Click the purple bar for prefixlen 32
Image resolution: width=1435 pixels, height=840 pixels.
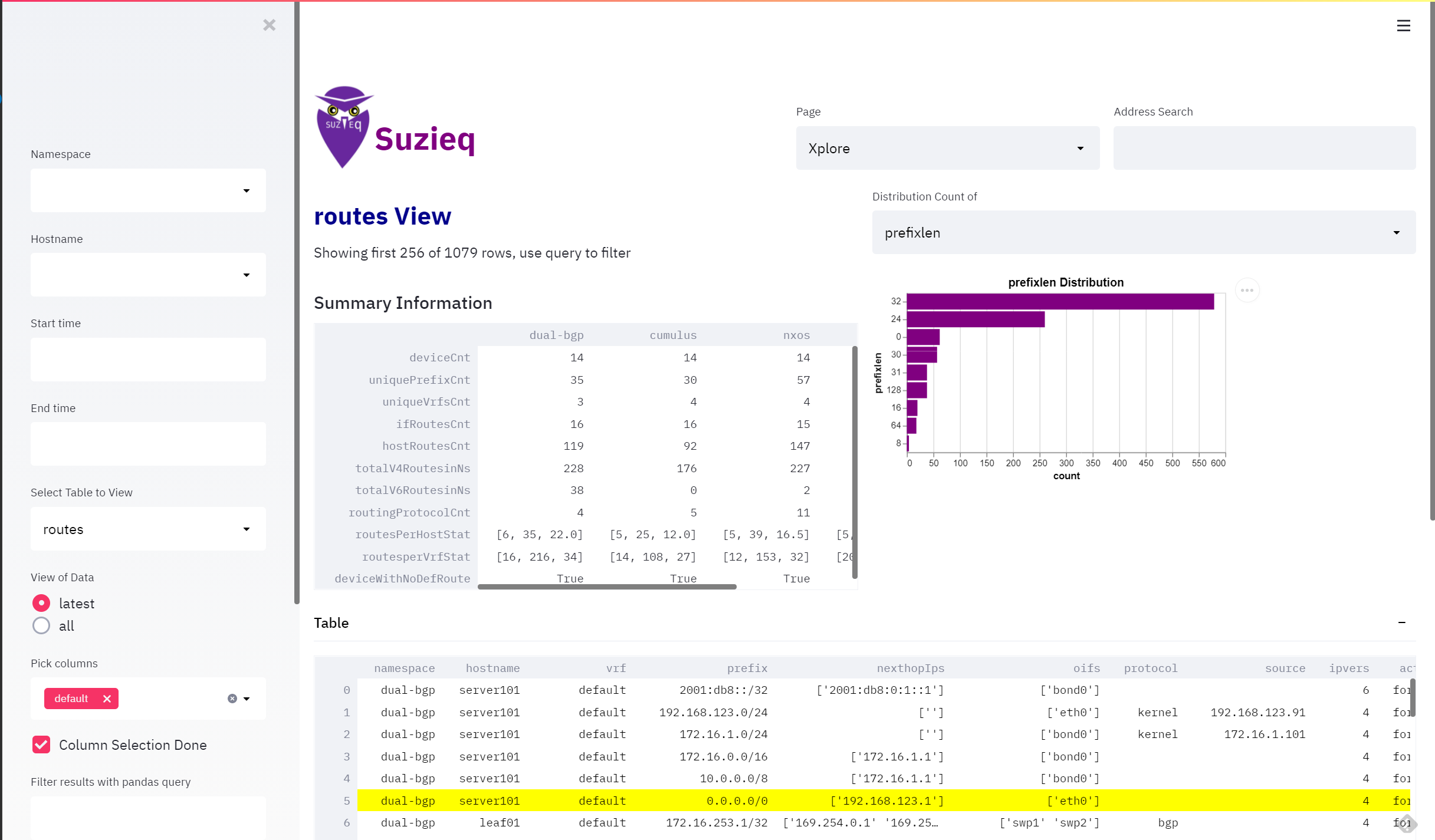tap(1060, 301)
